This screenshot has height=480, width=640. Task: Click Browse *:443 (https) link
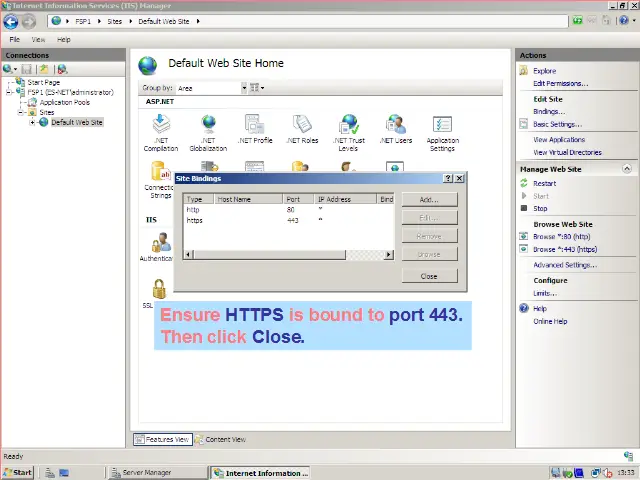[565, 249]
